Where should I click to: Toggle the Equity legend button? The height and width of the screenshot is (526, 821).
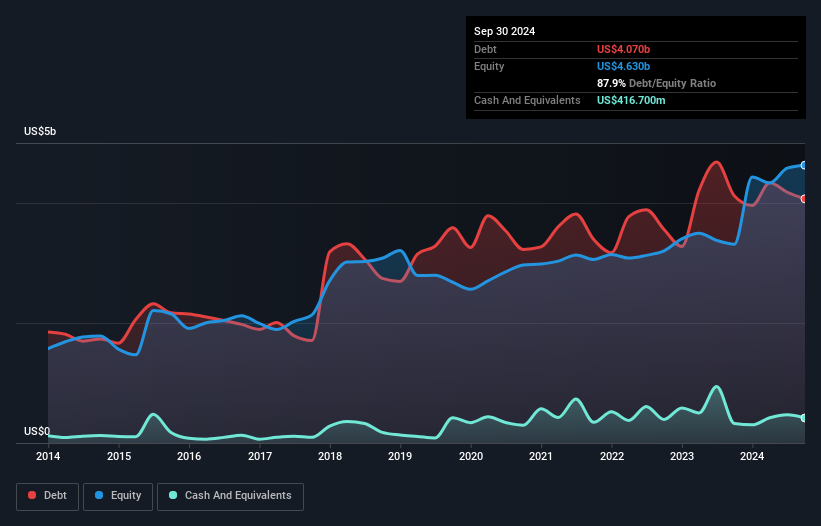point(118,496)
